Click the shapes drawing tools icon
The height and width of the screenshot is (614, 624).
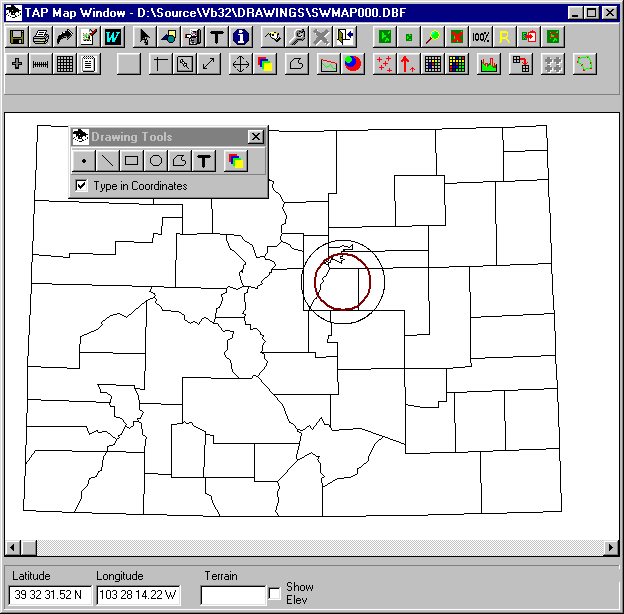tap(169, 37)
